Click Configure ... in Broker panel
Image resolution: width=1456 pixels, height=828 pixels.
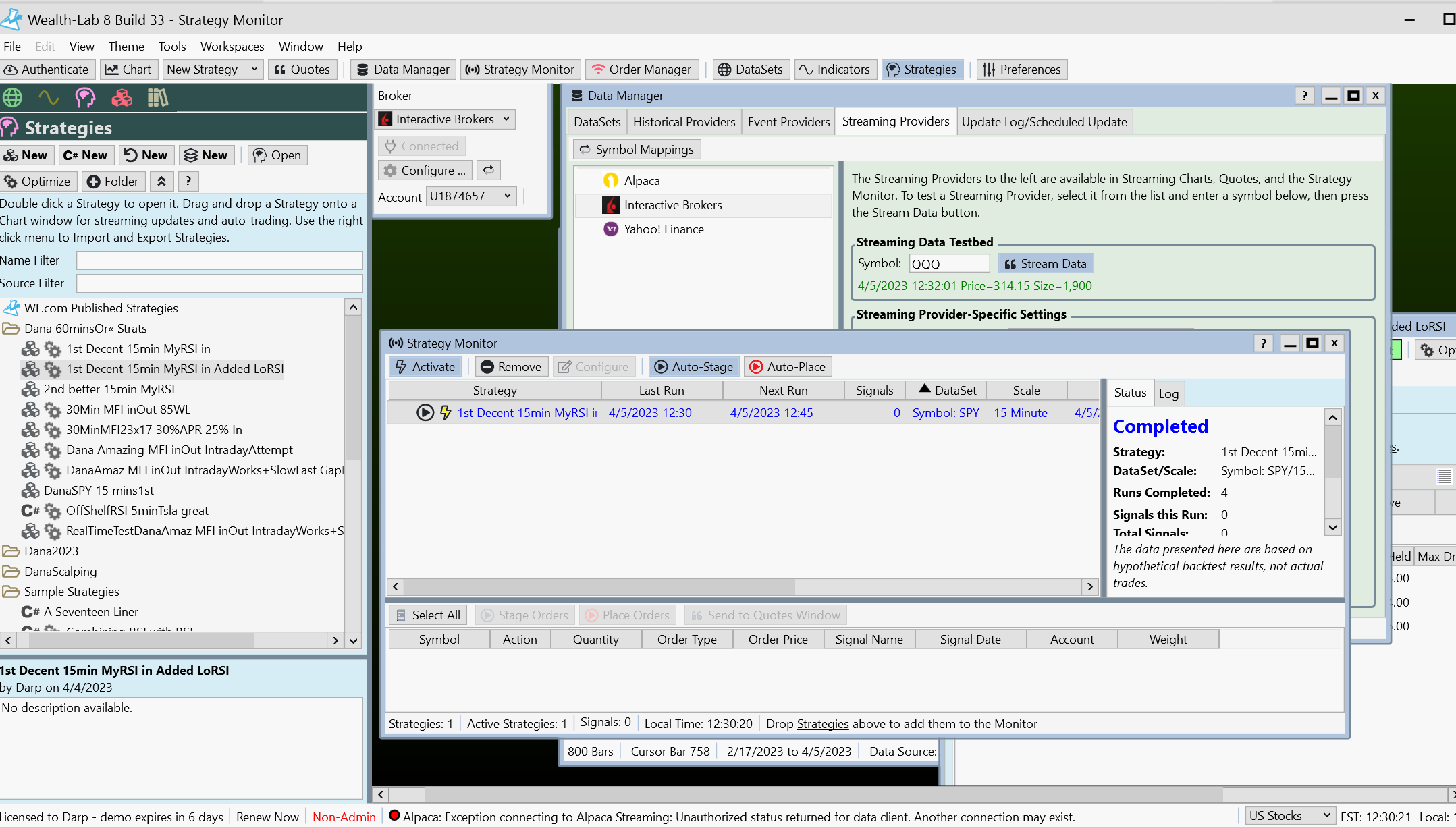pos(425,170)
